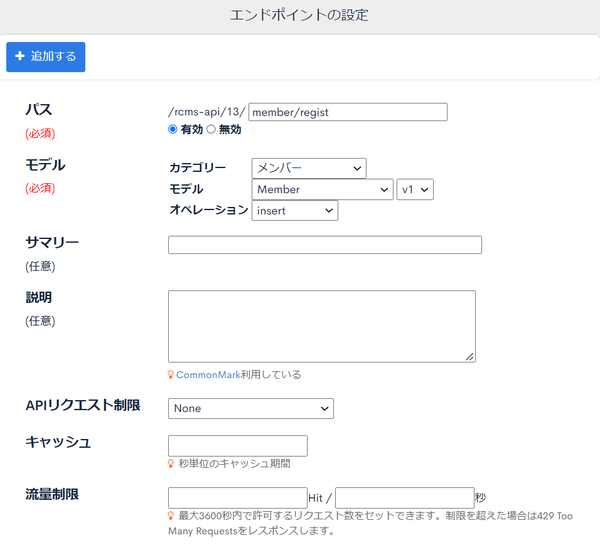The width and height of the screenshot is (600, 550).
Task: Click the 説明 textarea
Action: click(322, 326)
